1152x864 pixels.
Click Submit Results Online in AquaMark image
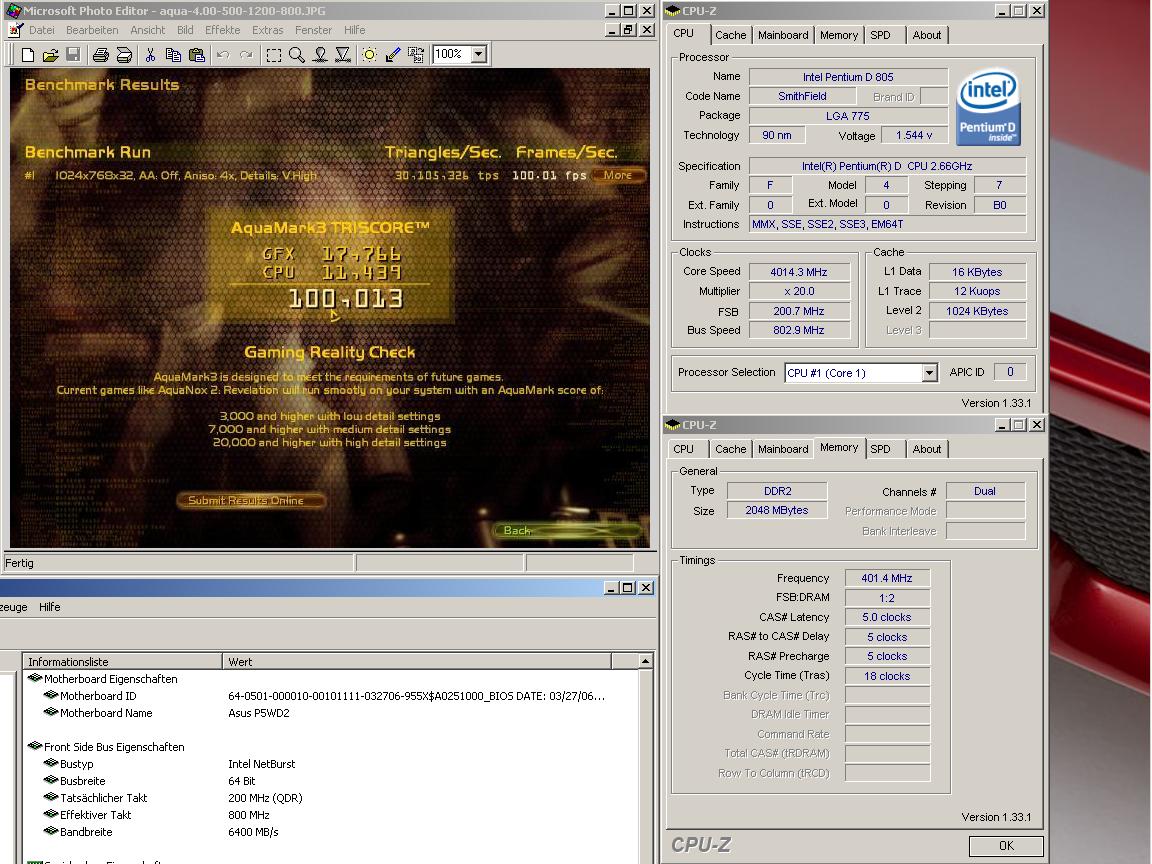pyautogui.click(x=251, y=500)
